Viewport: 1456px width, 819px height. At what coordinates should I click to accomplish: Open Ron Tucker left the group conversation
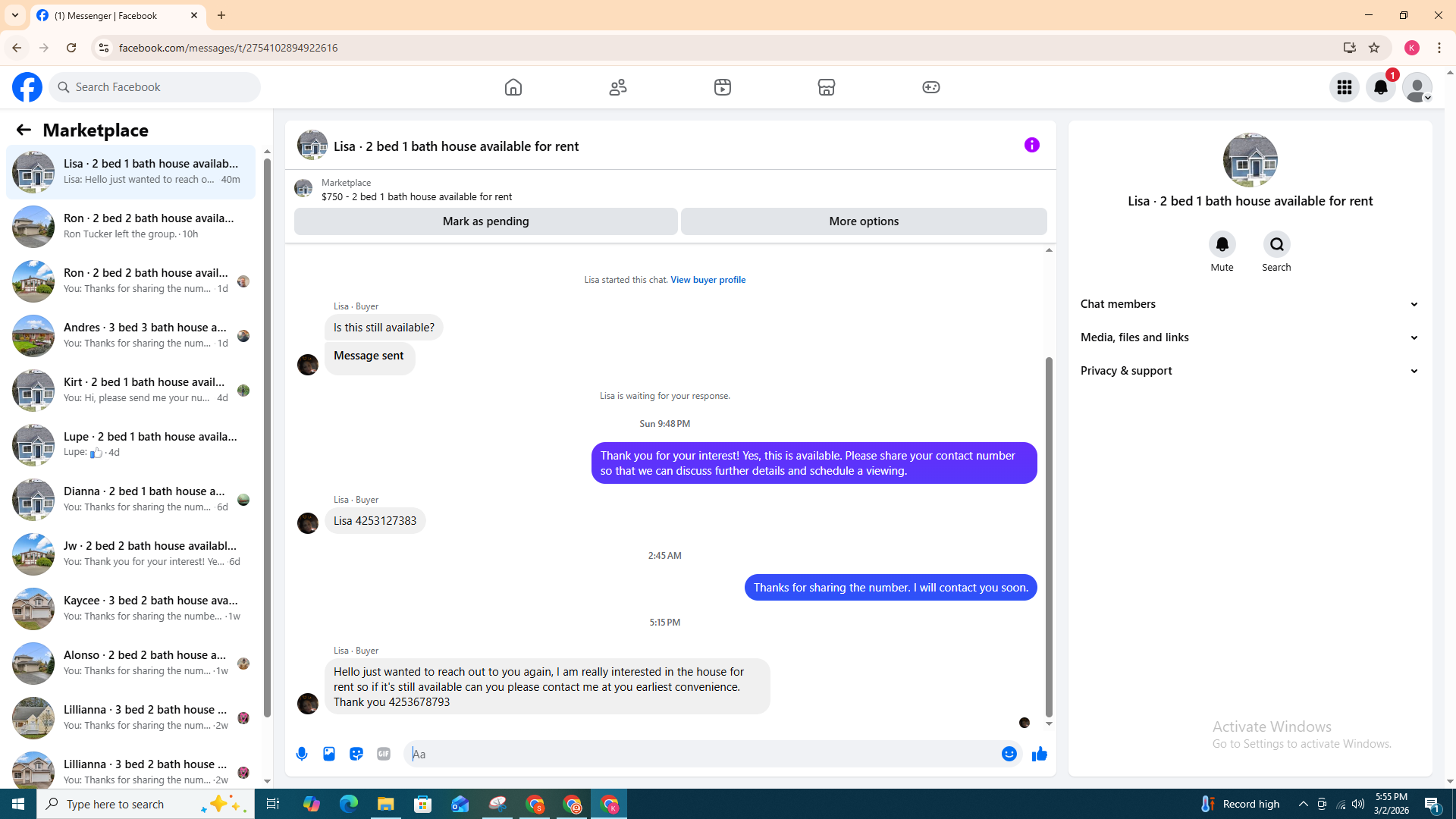[130, 226]
